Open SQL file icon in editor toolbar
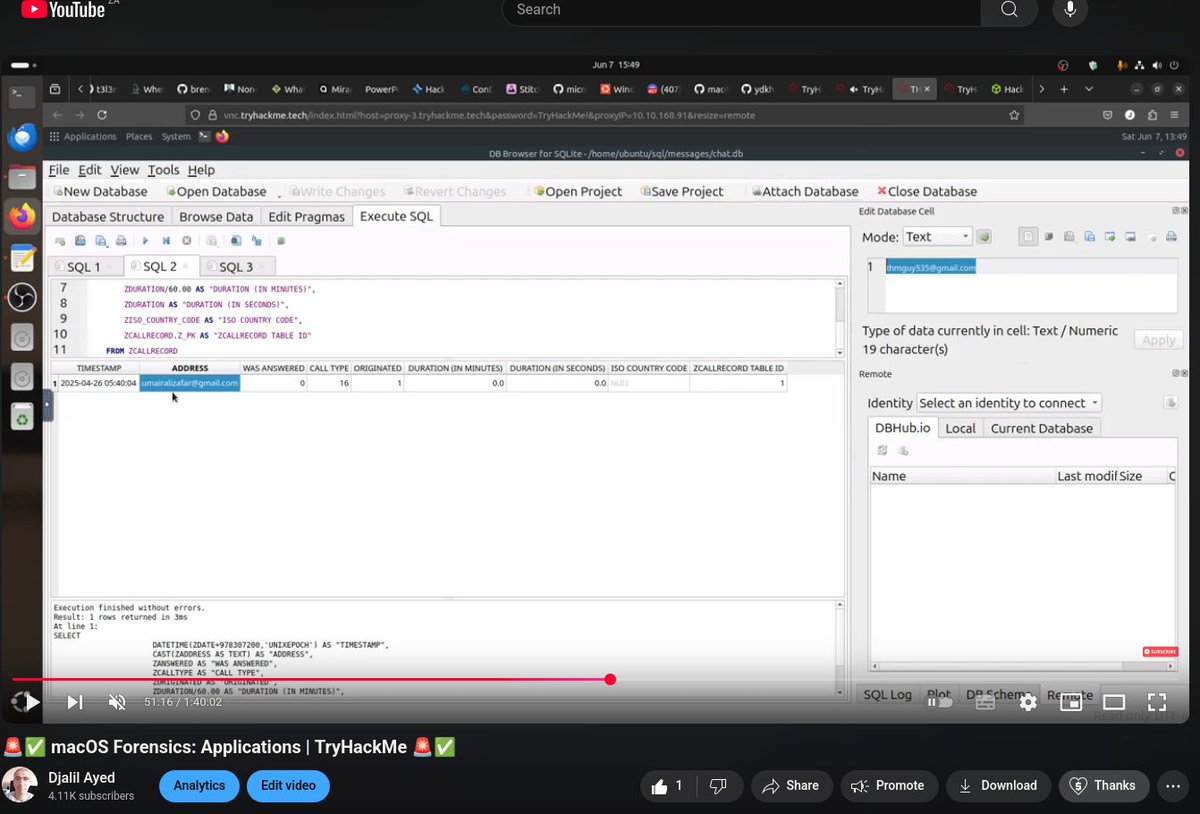Image resolution: width=1200 pixels, height=814 pixels. tap(80, 241)
